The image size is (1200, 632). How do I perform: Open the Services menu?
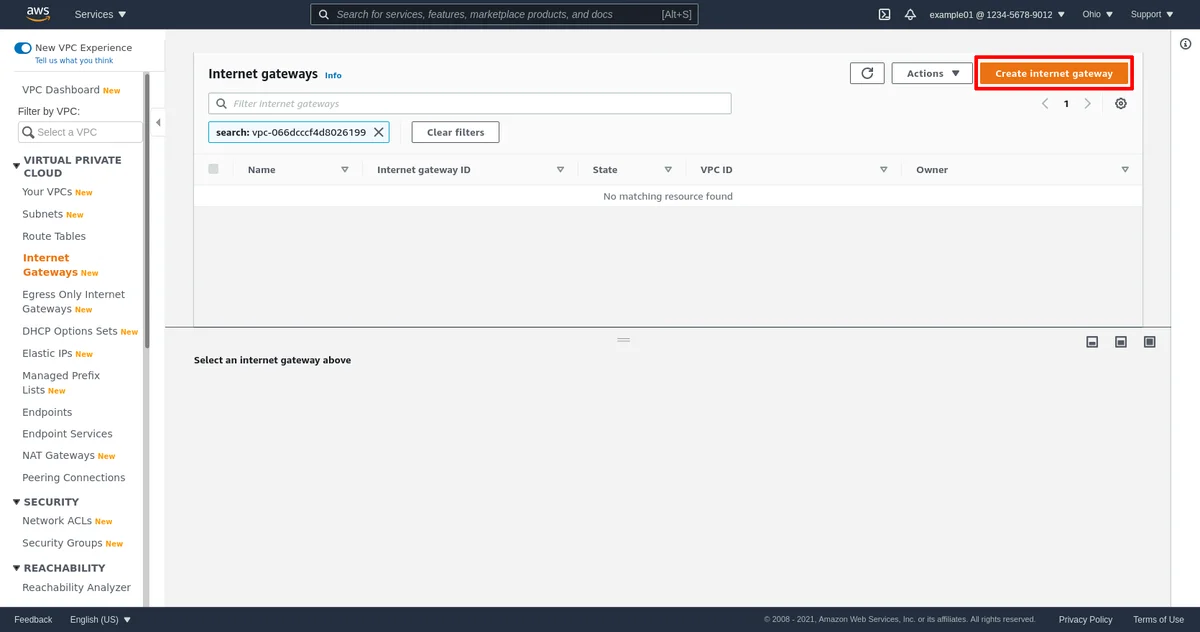click(101, 15)
